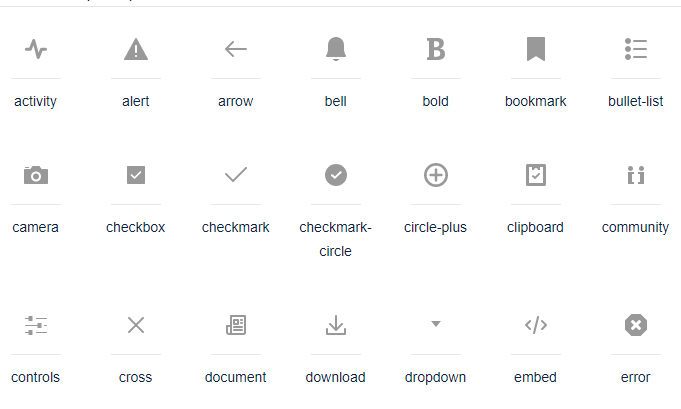The width and height of the screenshot is (681, 409).
Task: Click the activity pulse icon
Action: [36, 49]
